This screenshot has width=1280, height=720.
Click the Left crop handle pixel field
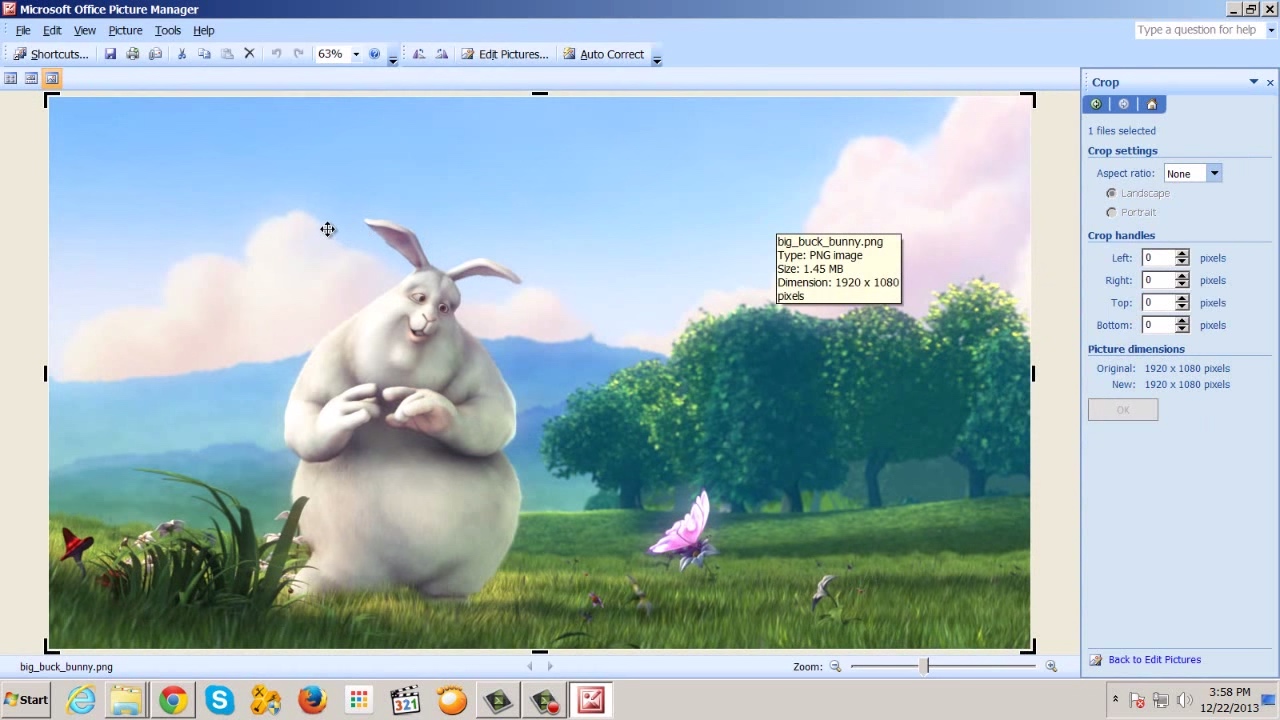tap(1158, 258)
